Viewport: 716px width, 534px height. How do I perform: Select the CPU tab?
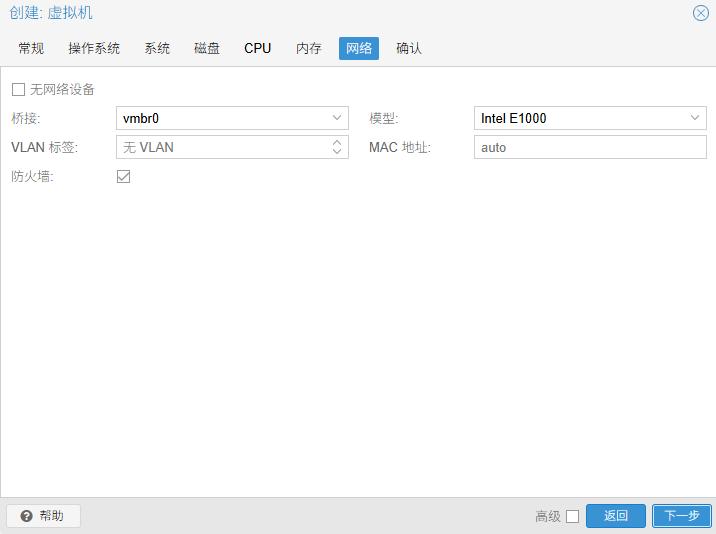(257, 48)
